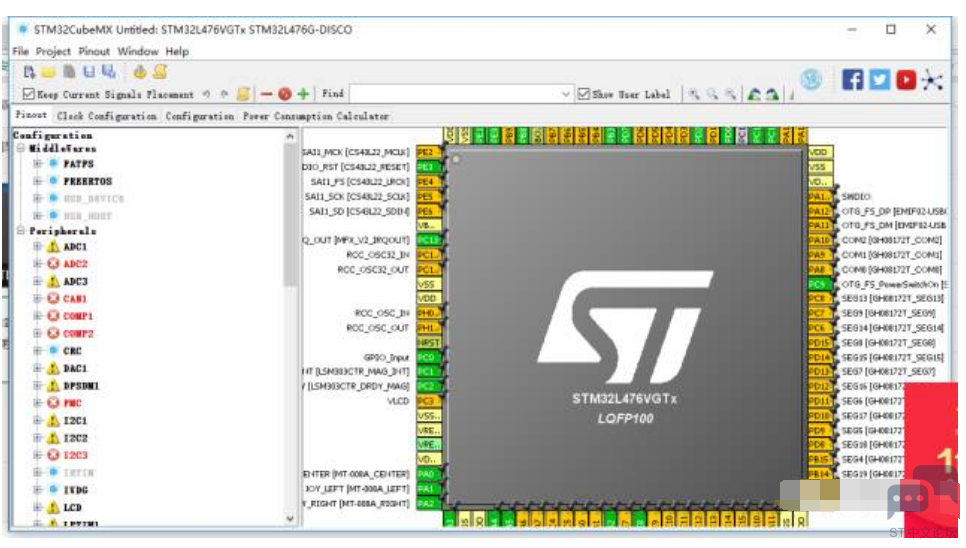This screenshot has width=966, height=548.
Task: Switch to Clock Configuration tab
Action: (x=107, y=116)
